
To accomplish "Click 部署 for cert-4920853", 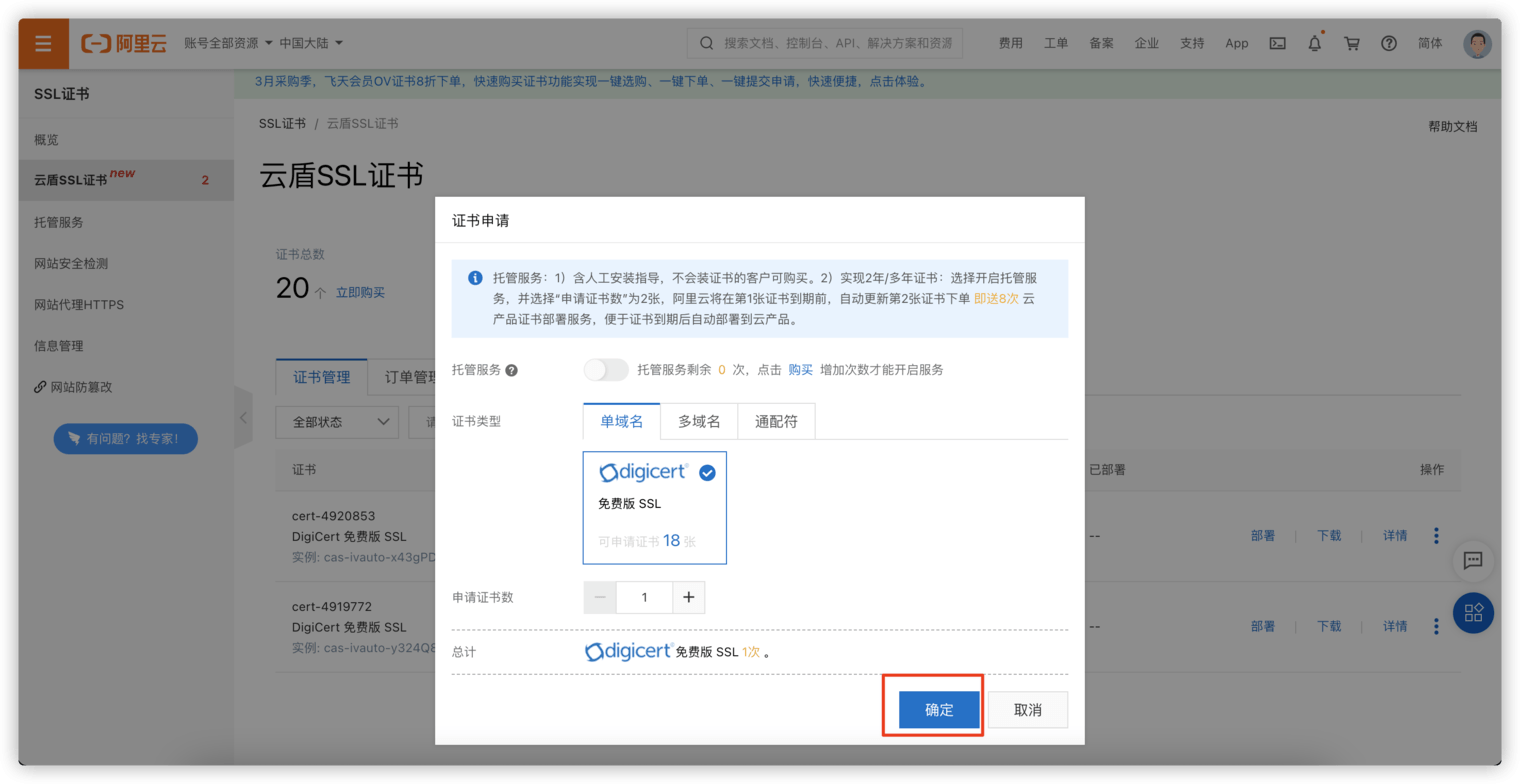I will (x=1263, y=536).
